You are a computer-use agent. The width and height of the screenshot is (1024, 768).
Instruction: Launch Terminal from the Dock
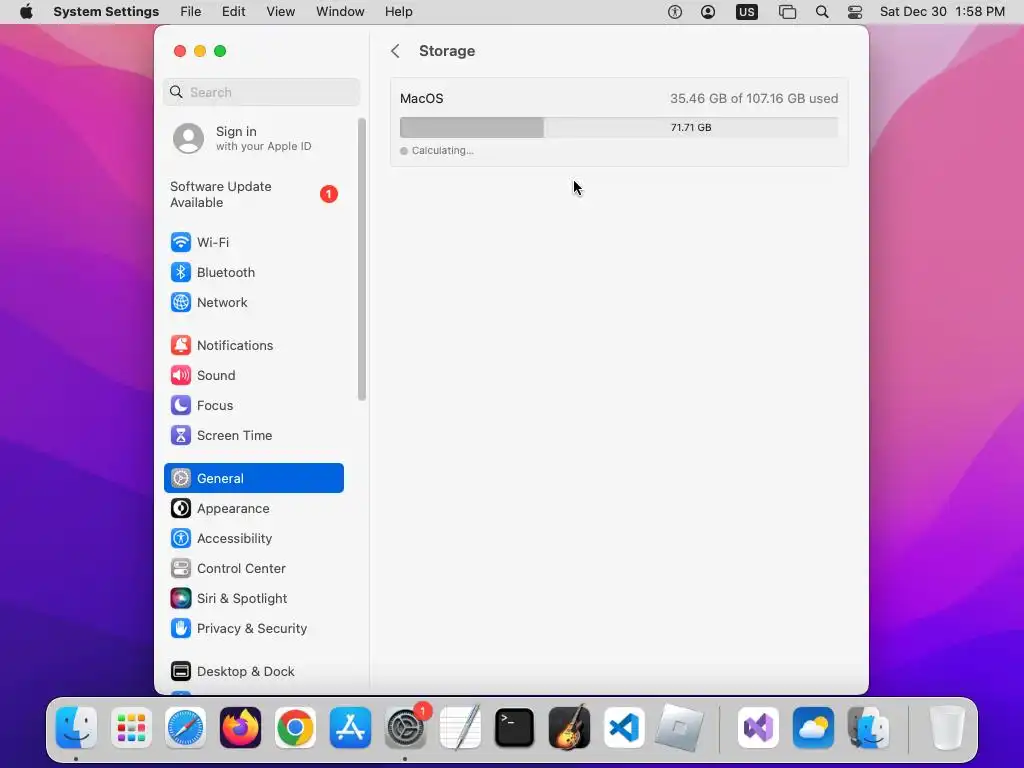[515, 728]
